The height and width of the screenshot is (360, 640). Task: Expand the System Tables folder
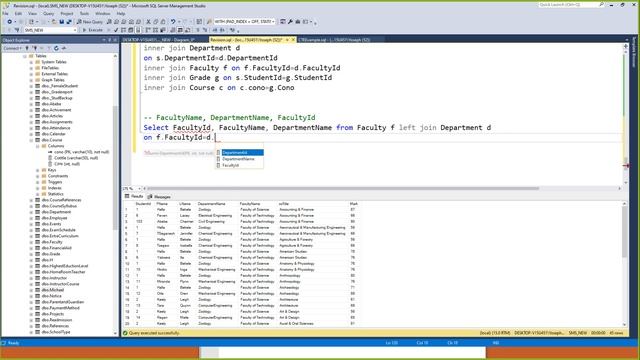coord(31,62)
